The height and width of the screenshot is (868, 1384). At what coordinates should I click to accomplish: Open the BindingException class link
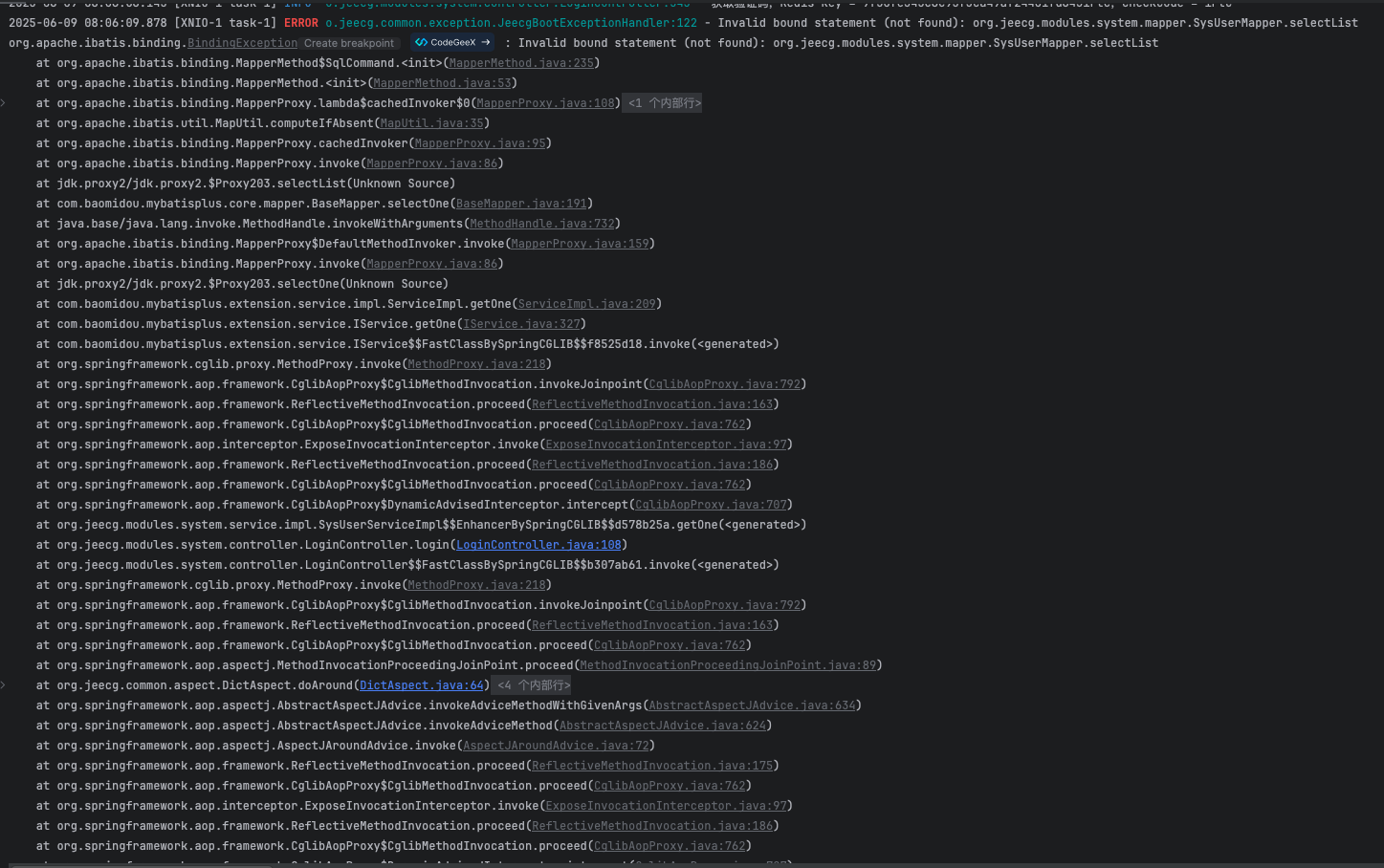coord(242,43)
